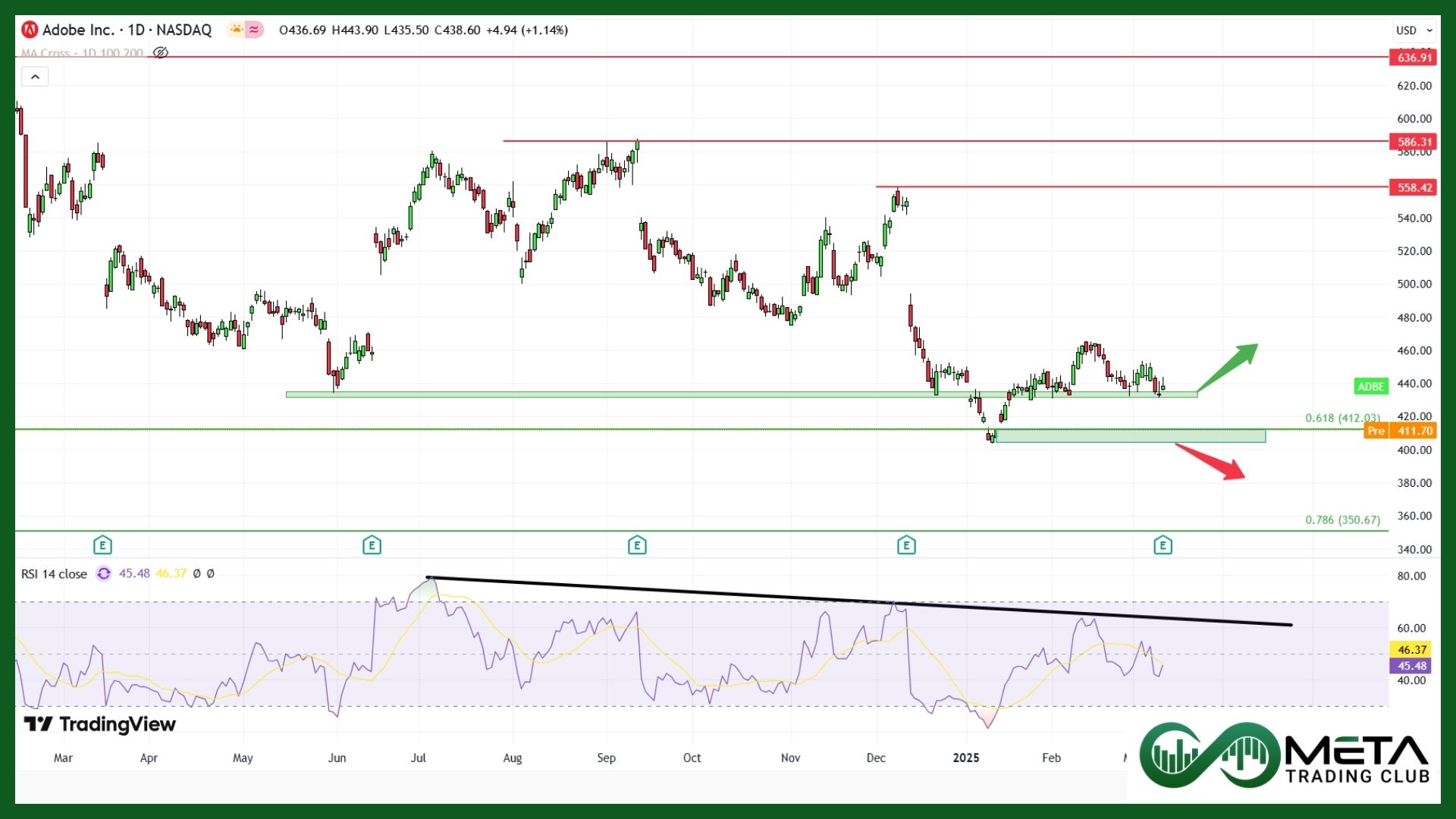Click the sun market status icon
This screenshot has height=819, width=1456.
(x=237, y=30)
